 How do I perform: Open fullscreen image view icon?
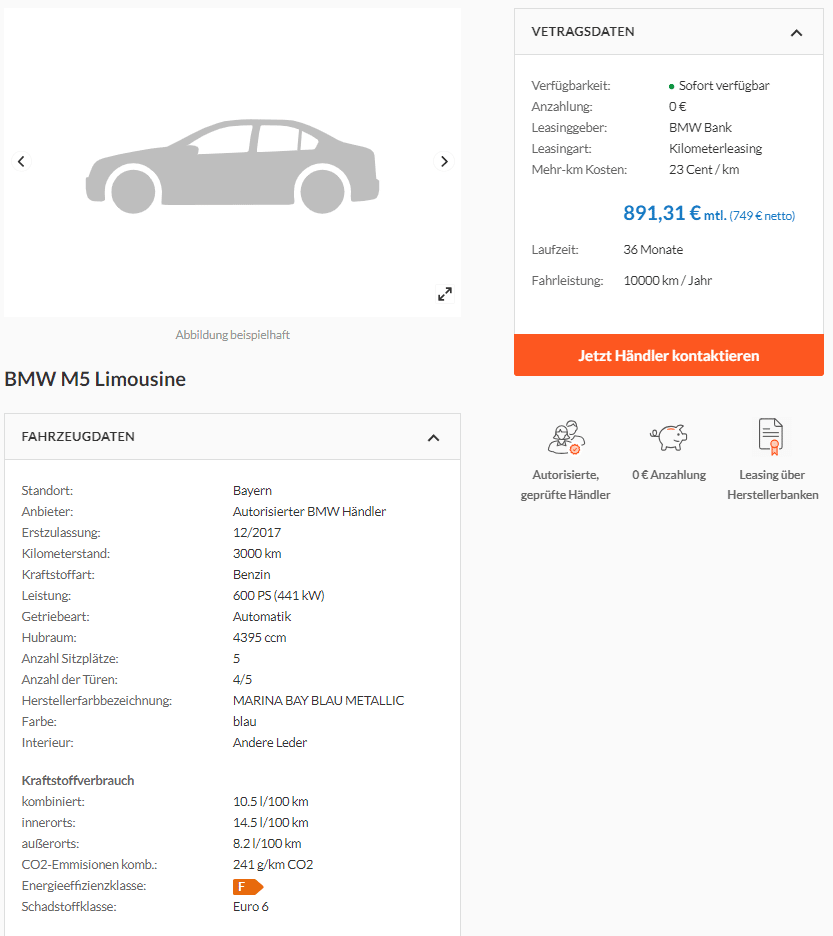tap(445, 294)
